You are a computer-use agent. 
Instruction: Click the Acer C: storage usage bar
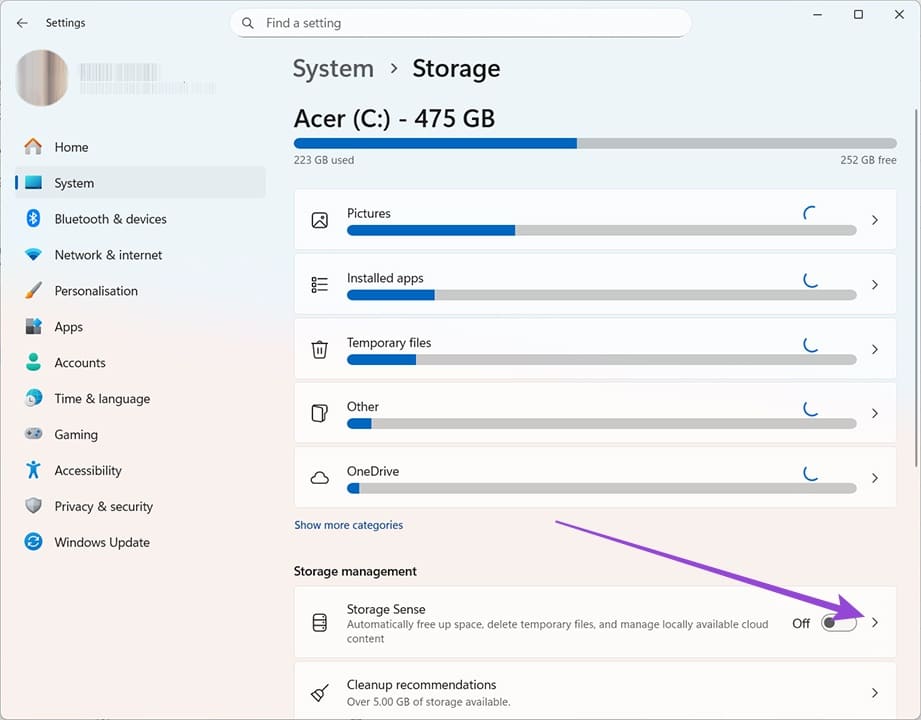click(x=595, y=142)
